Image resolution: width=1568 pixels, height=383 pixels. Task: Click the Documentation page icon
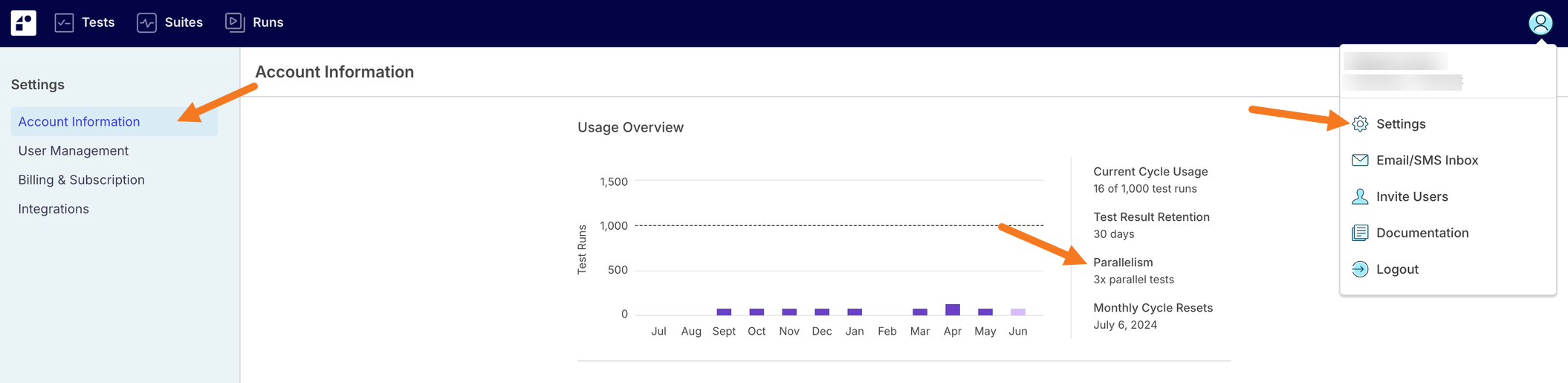coord(1360,233)
